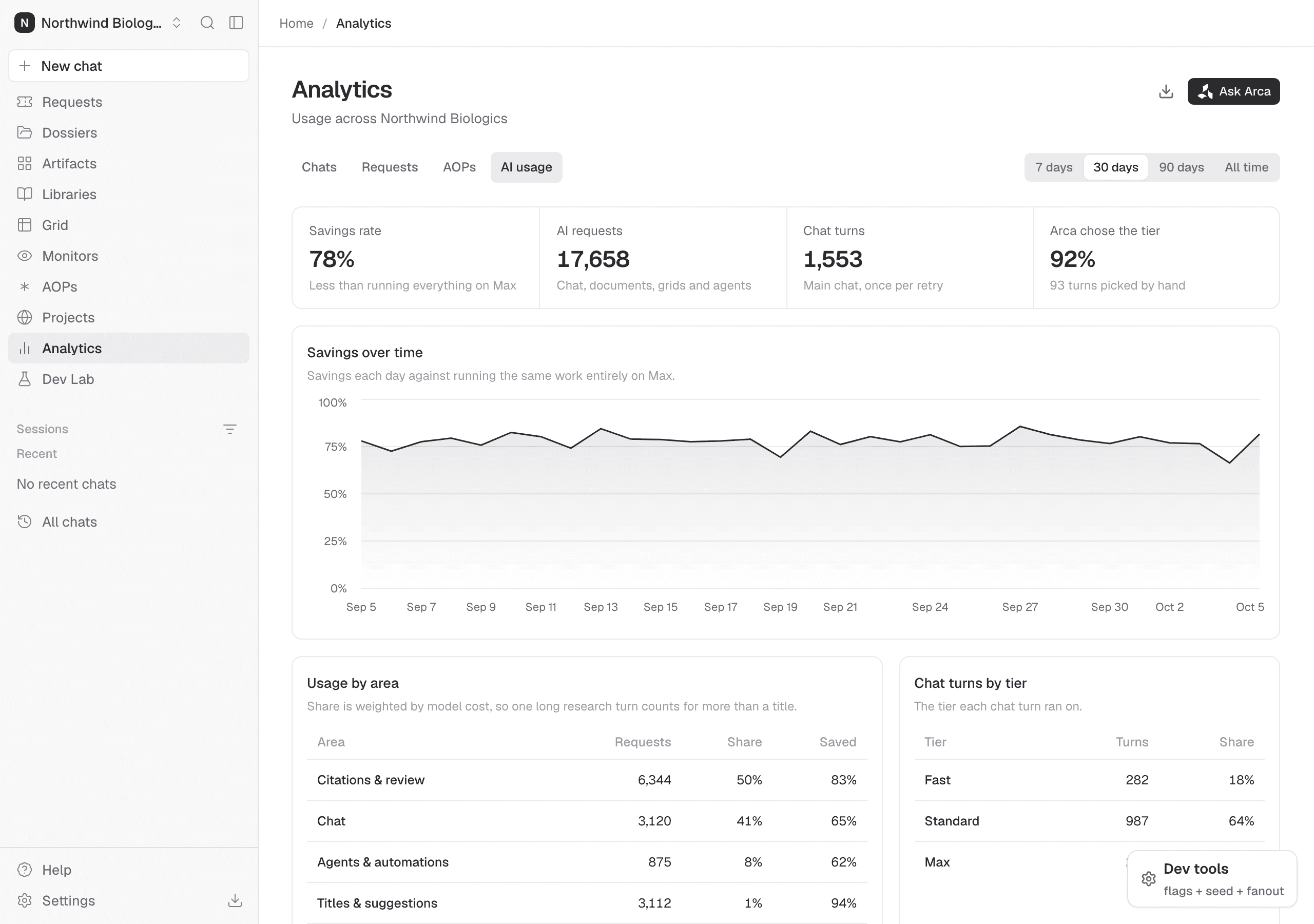Click the Savings rate 78% card
Viewport: 1314px width, 924px height.
[415, 258]
